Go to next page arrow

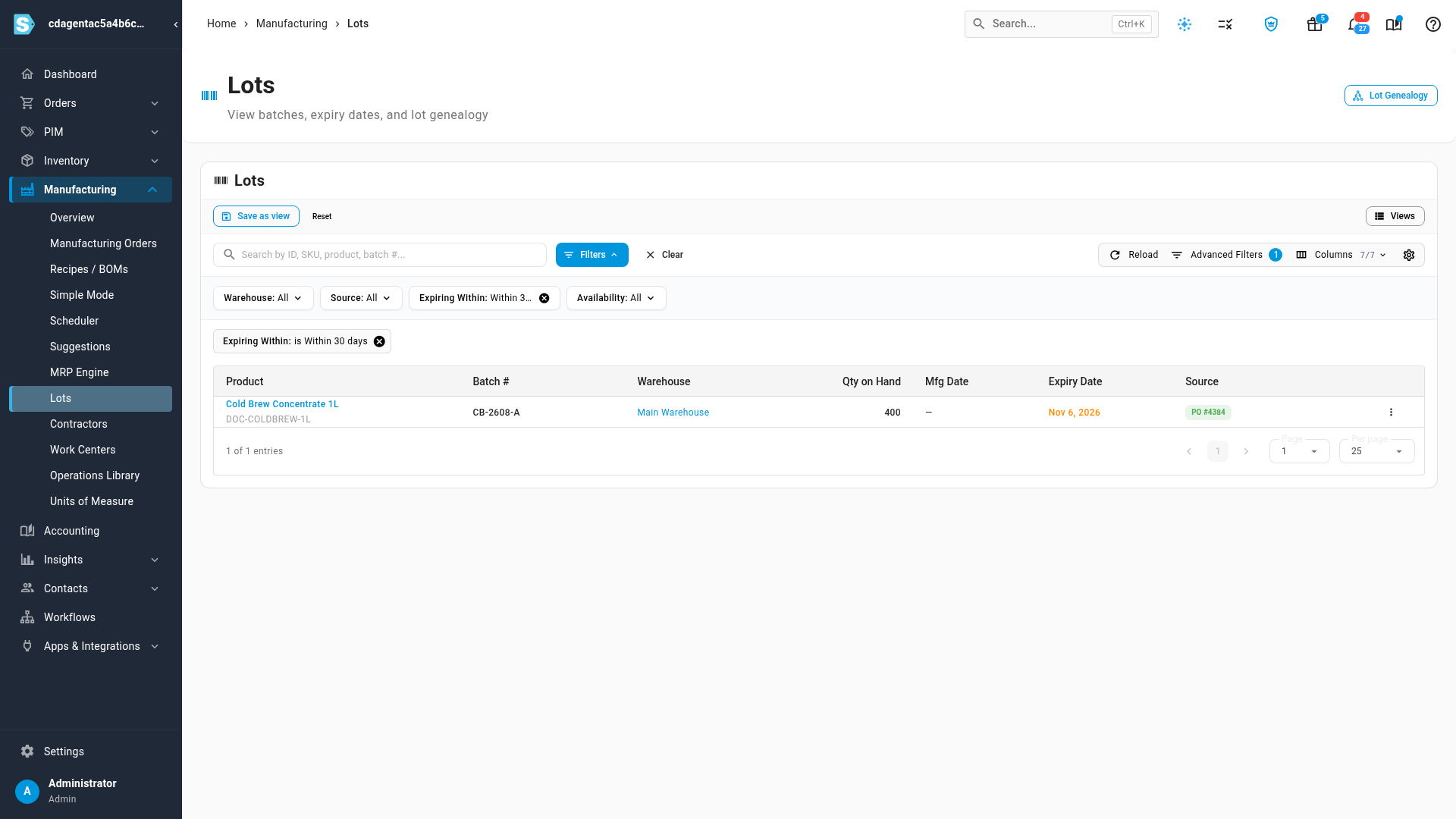pos(1246,451)
